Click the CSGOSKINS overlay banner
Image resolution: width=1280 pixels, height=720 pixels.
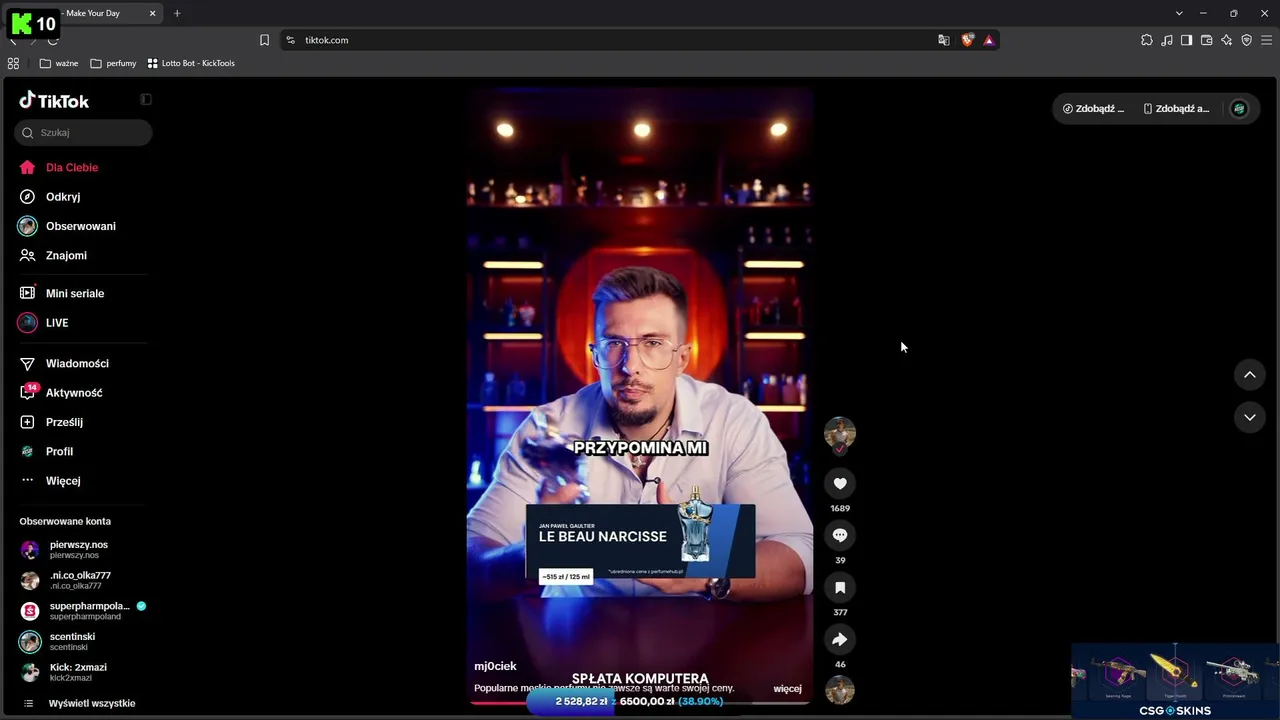1175,681
